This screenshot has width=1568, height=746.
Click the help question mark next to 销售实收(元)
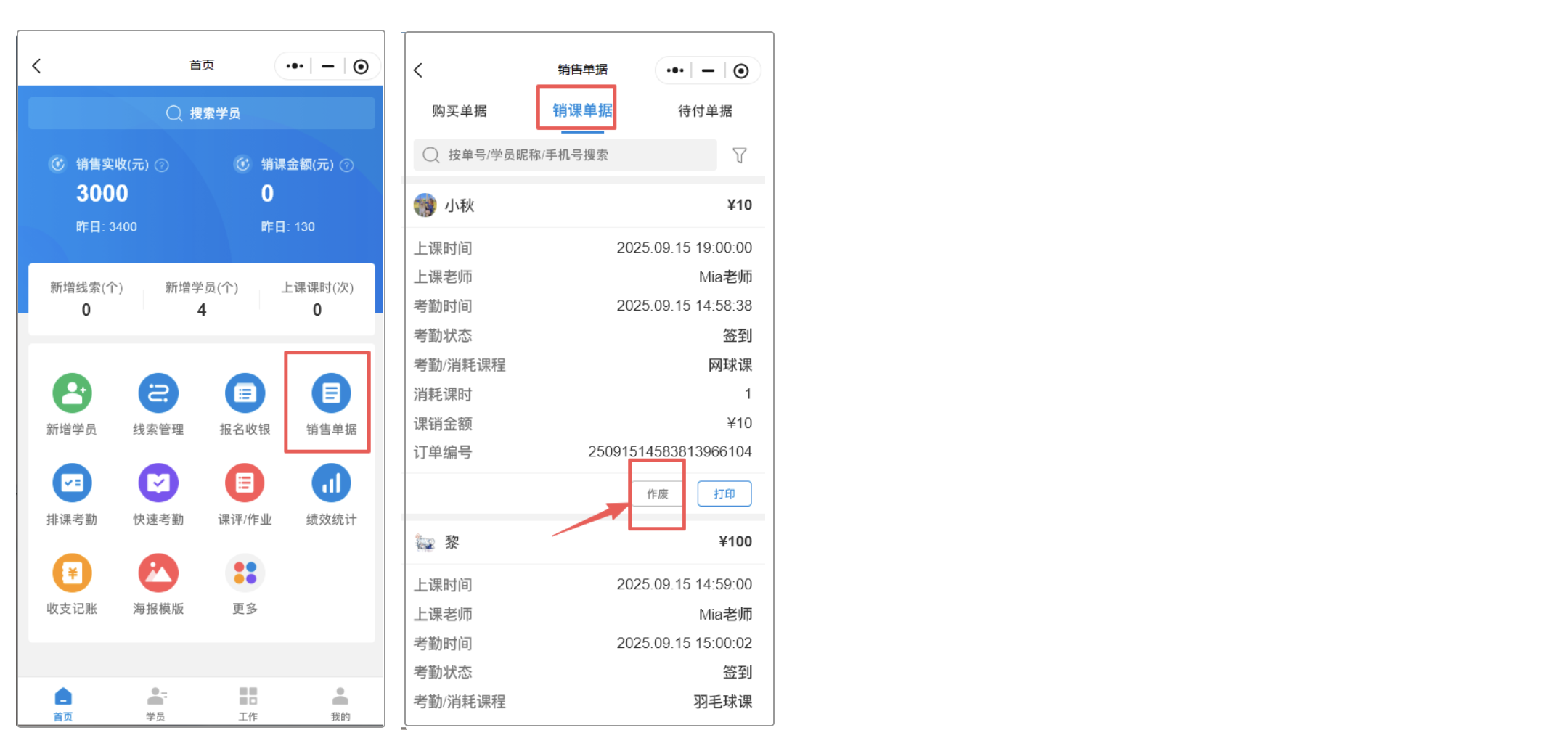tap(162, 165)
